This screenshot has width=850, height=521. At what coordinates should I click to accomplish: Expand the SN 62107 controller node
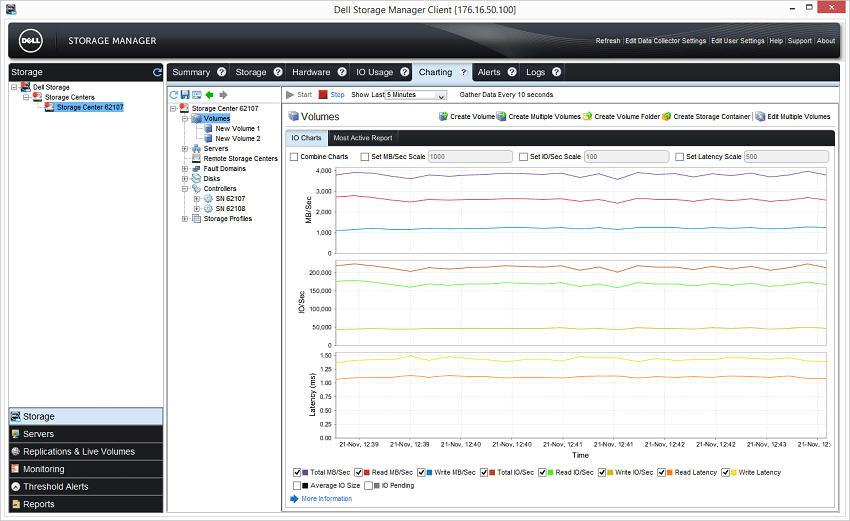pos(197,199)
